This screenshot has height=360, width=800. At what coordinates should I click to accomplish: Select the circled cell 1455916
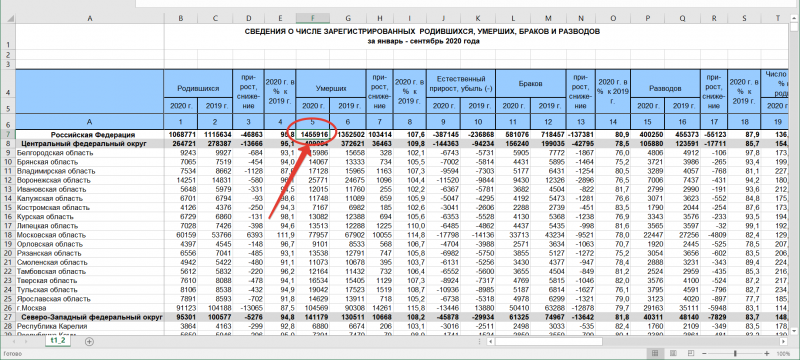point(313,135)
